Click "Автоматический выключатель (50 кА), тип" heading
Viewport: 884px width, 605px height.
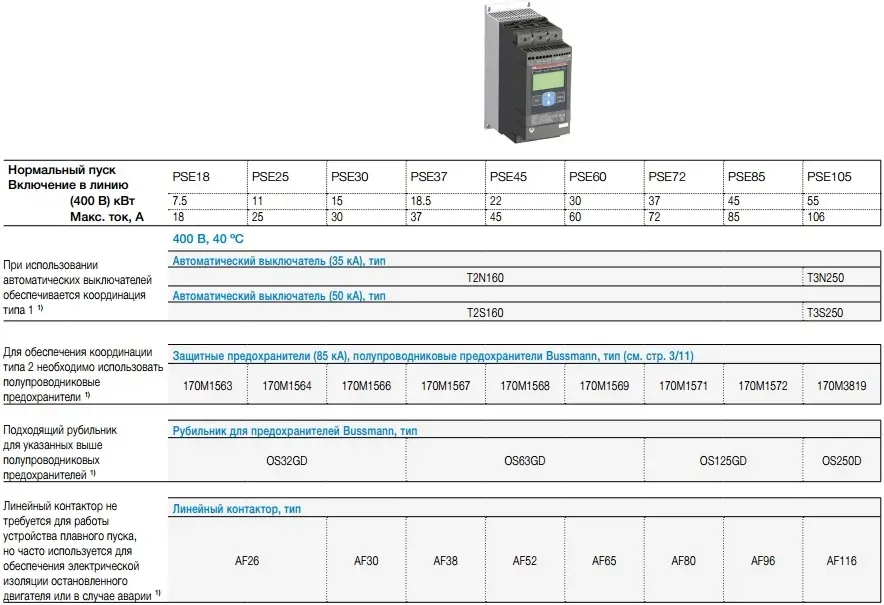(279, 295)
